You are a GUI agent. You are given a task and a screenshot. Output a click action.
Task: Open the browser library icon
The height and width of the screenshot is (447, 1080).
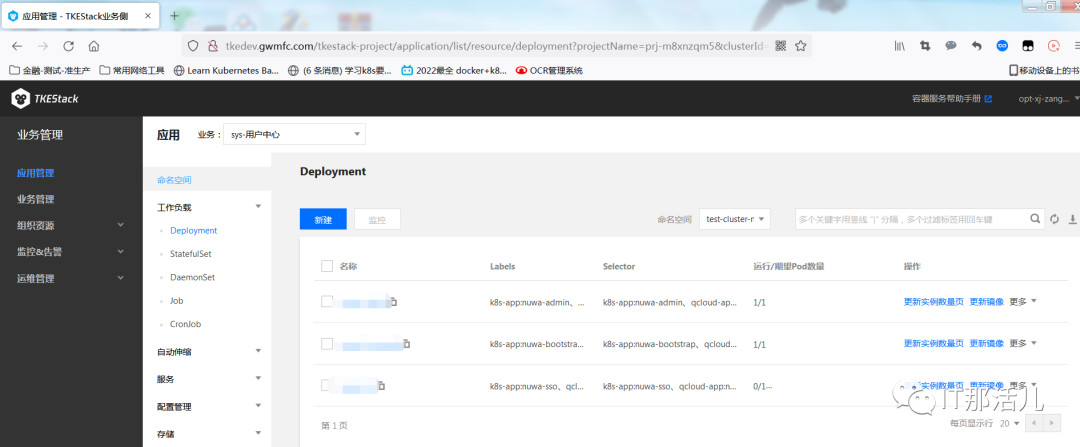point(900,46)
